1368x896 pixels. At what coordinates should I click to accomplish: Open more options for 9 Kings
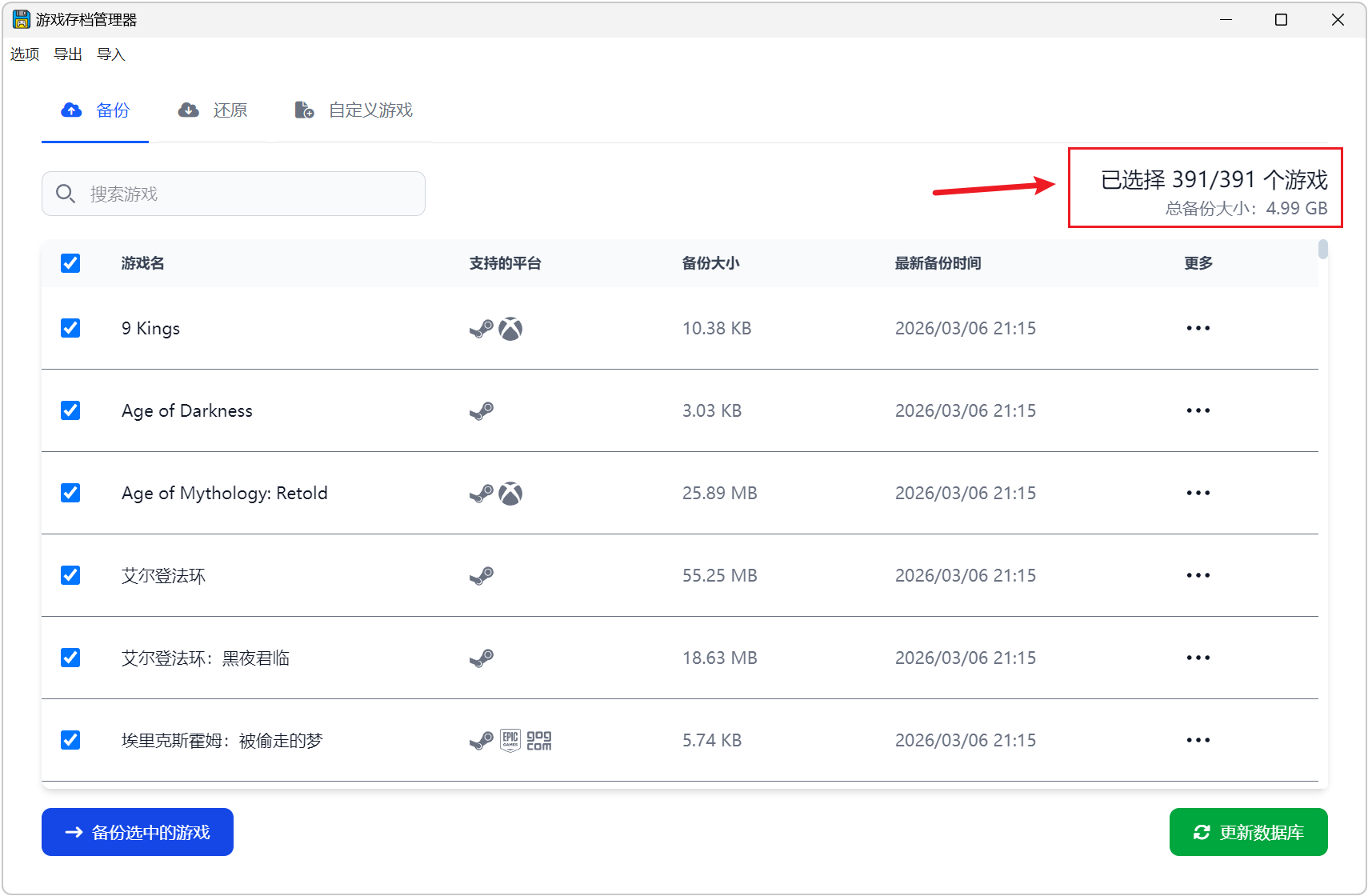click(1198, 328)
